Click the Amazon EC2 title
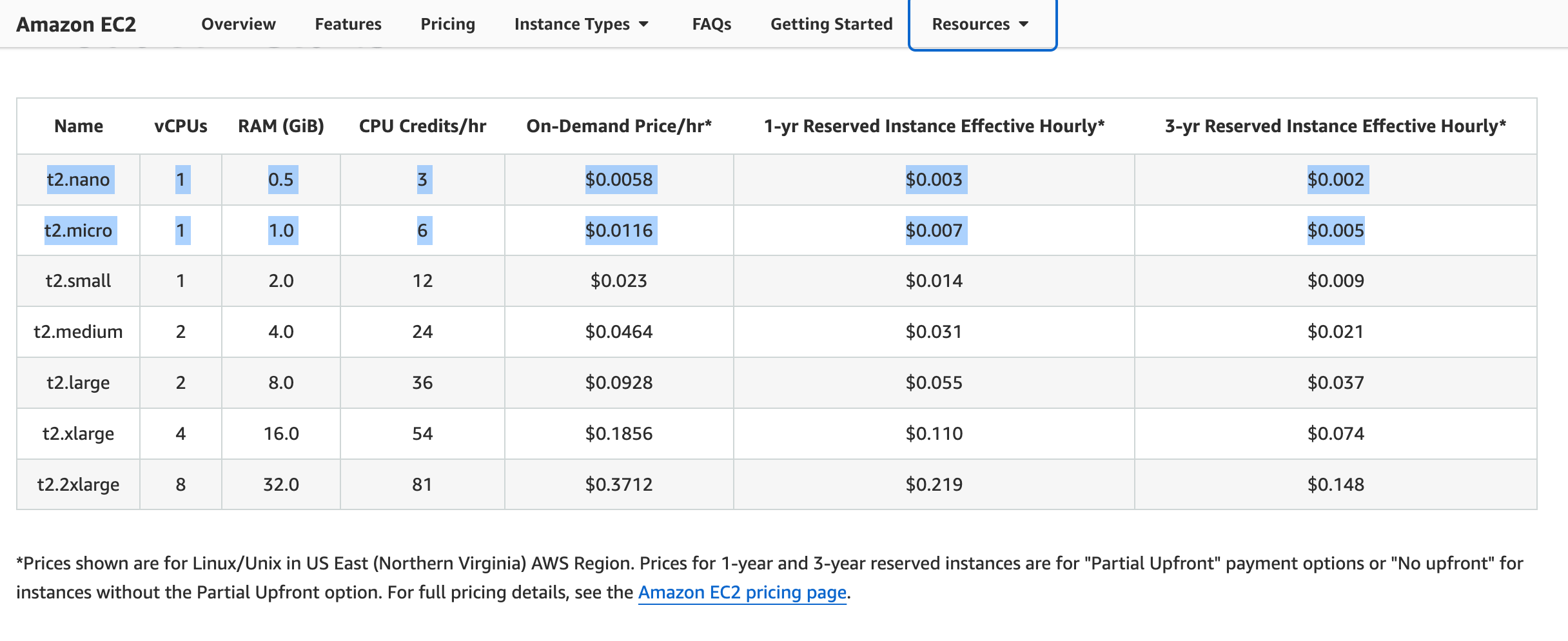 pyautogui.click(x=76, y=24)
